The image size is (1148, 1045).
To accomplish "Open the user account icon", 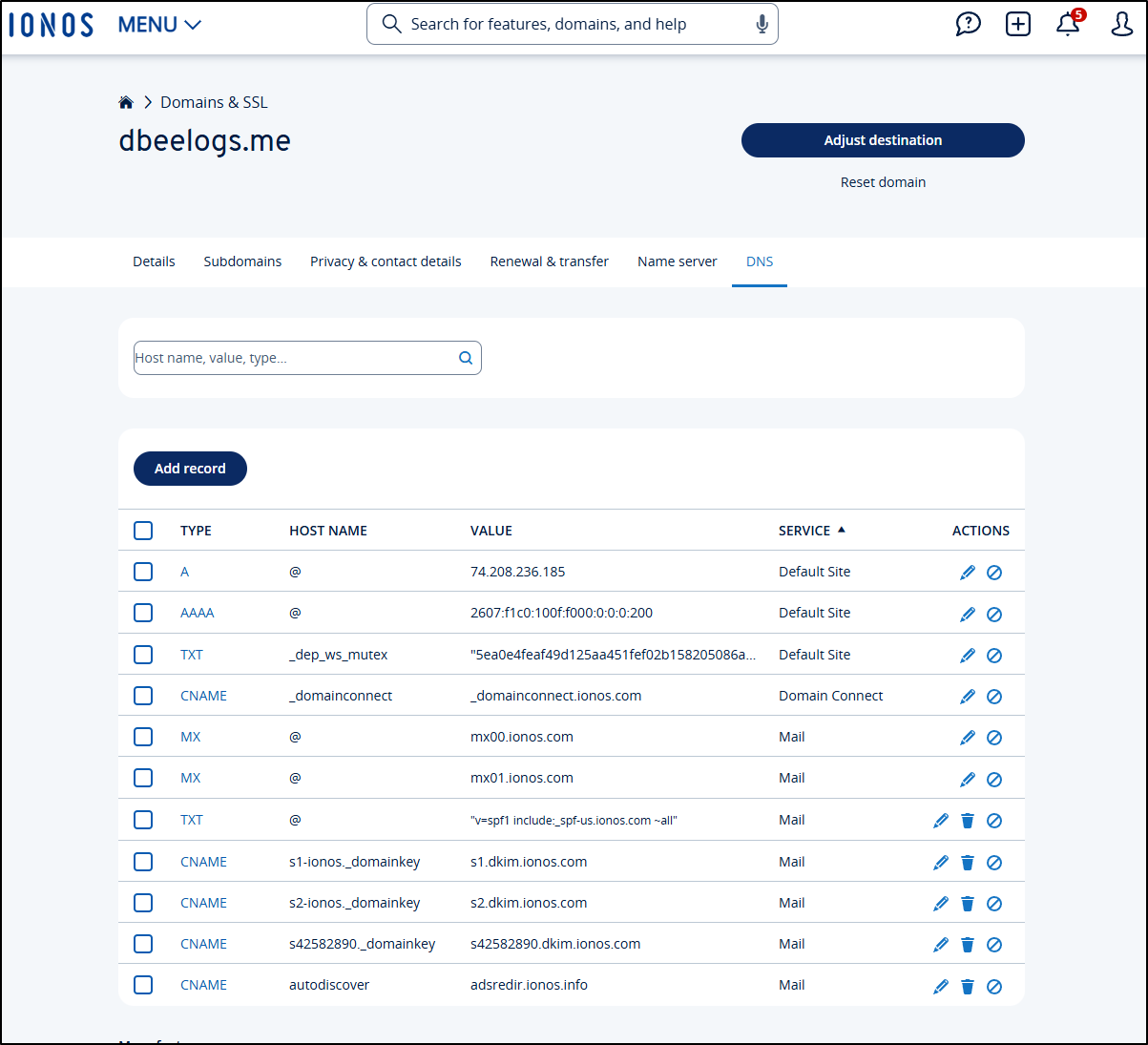I will click(1122, 24).
